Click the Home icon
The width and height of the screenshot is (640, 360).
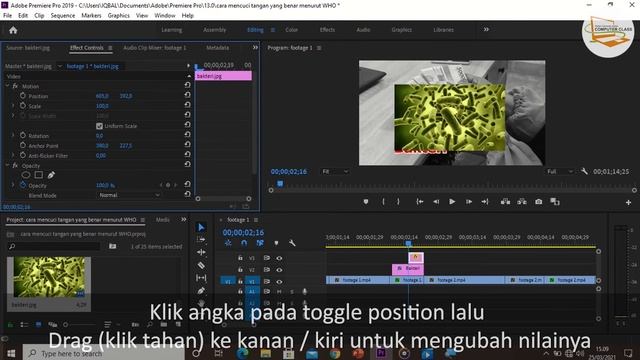pos(13,30)
